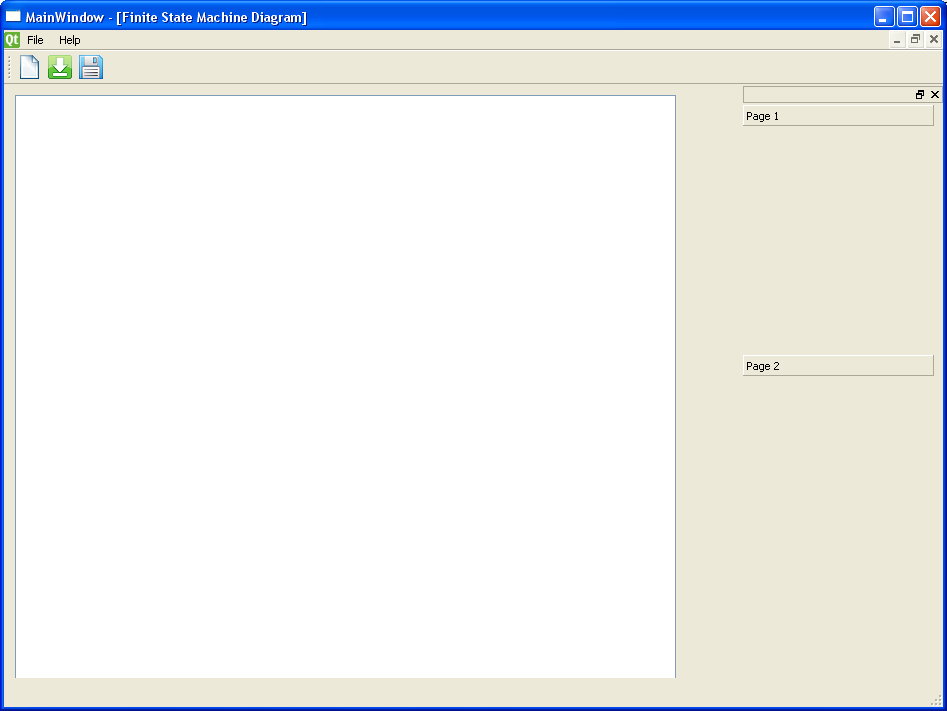
Task: Expand the Page 1 toolbox section
Action: 837,116
